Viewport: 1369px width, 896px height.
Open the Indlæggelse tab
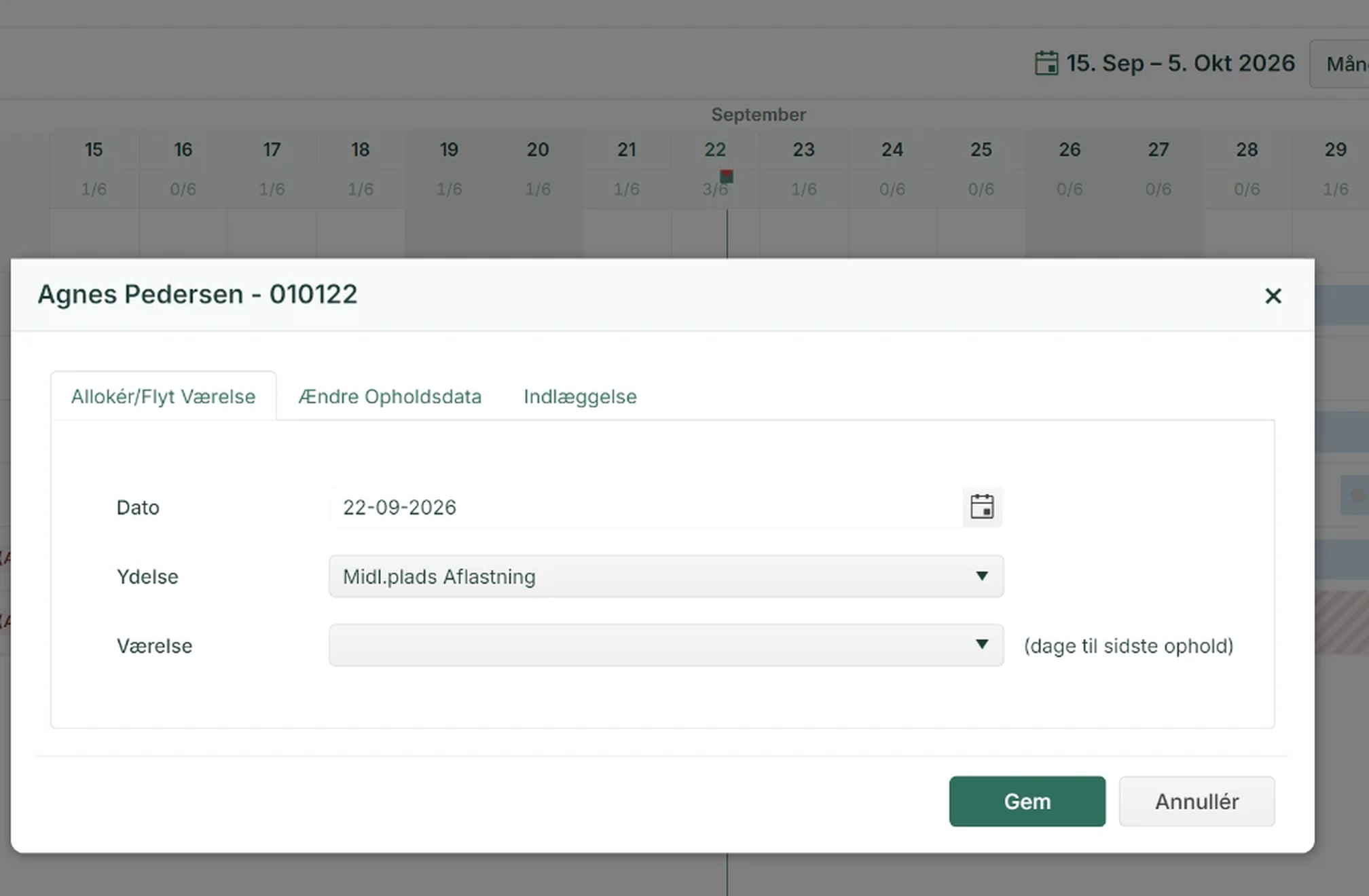click(x=580, y=396)
